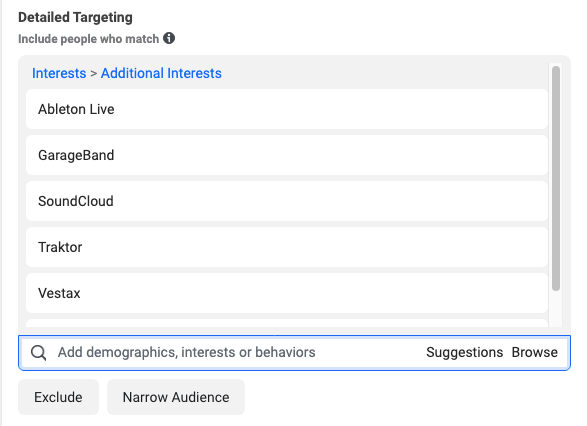Select the SoundCloud interest
The width and height of the screenshot is (587, 426).
(287, 201)
